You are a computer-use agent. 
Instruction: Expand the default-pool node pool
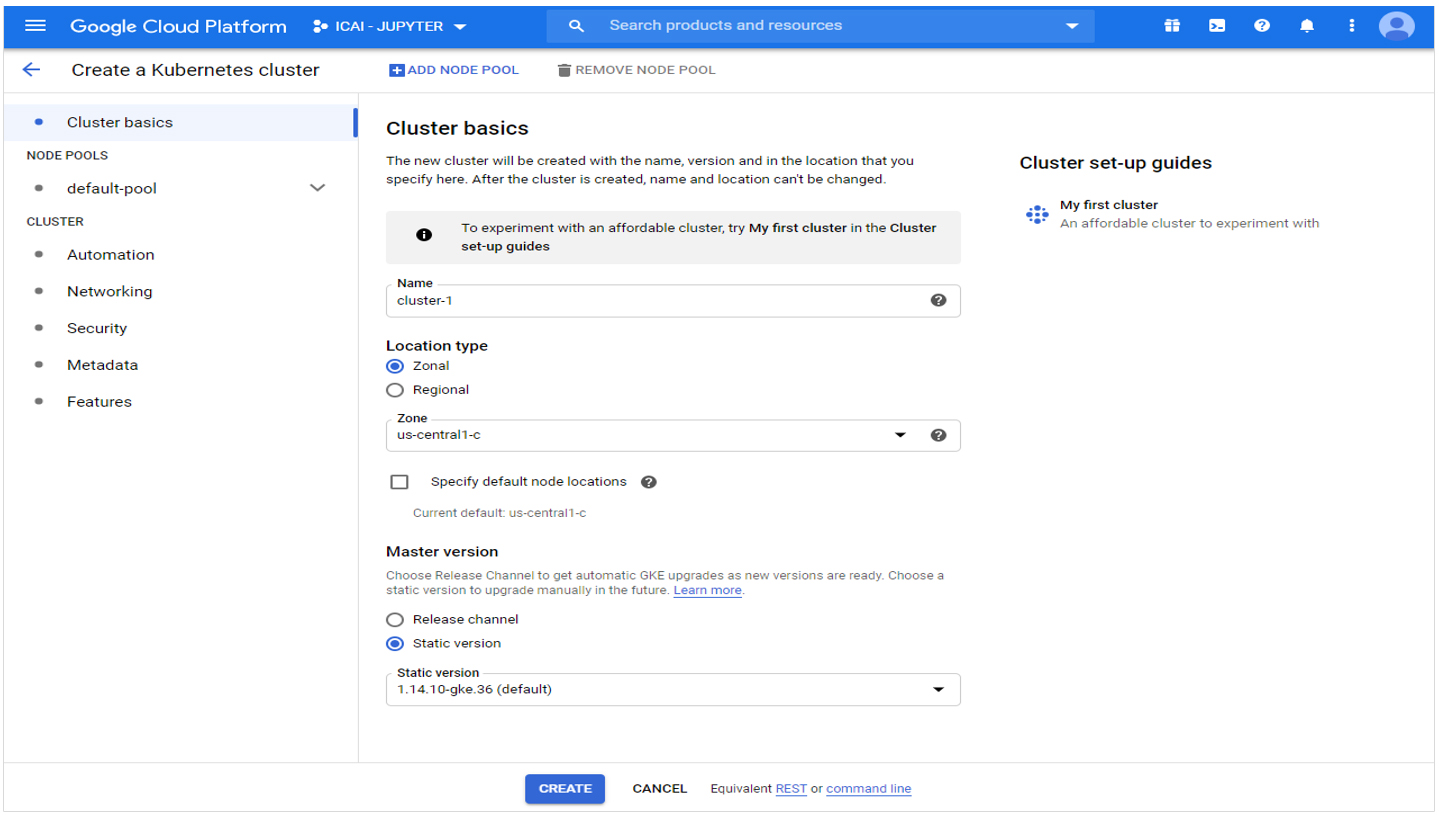tap(317, 188)
